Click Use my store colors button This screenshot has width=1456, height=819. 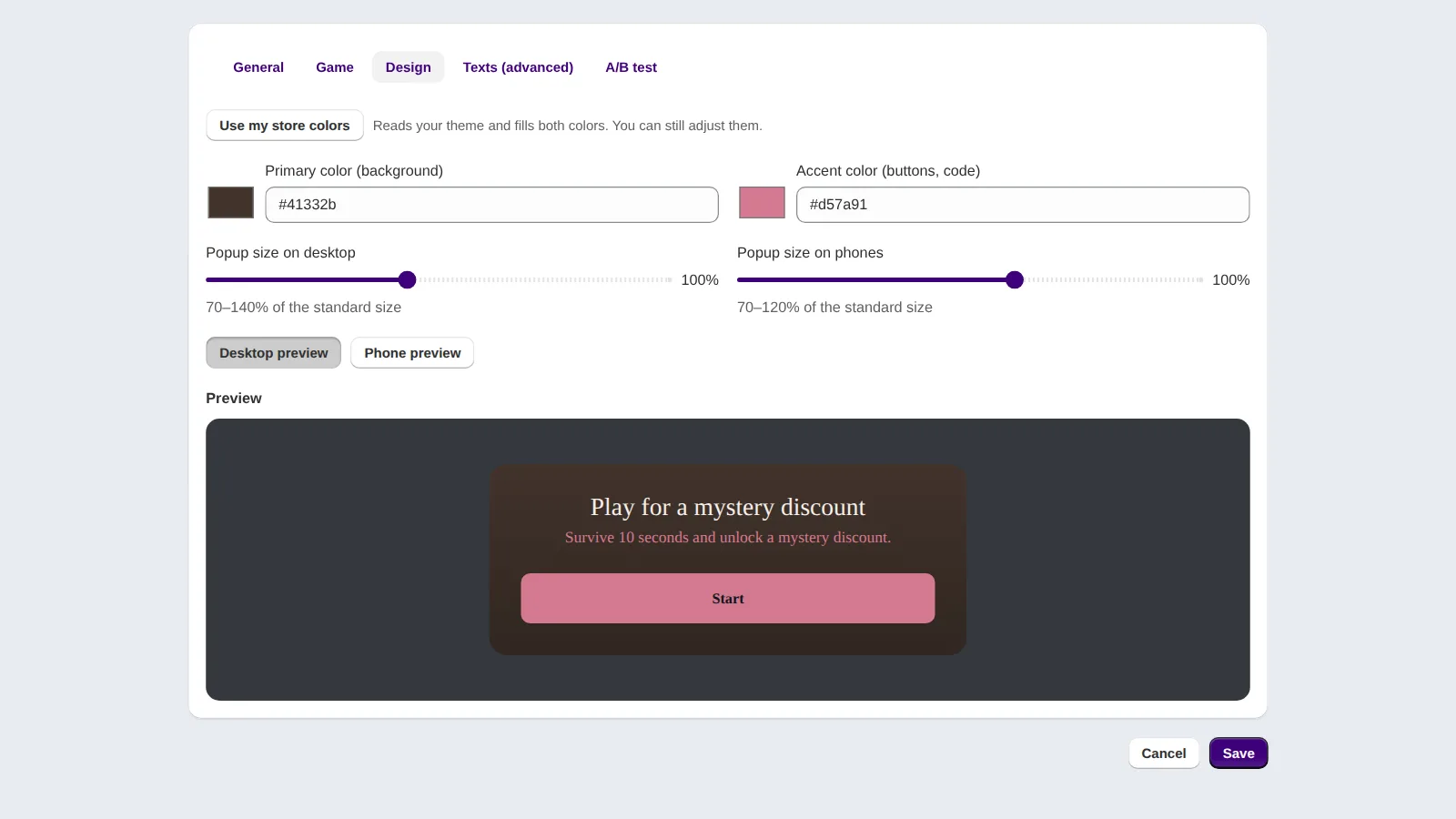285,126
